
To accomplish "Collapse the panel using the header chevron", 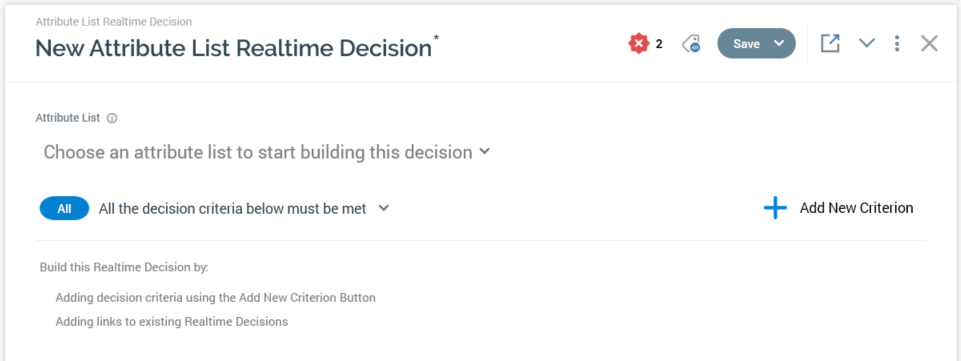I will tap(866, 44).
